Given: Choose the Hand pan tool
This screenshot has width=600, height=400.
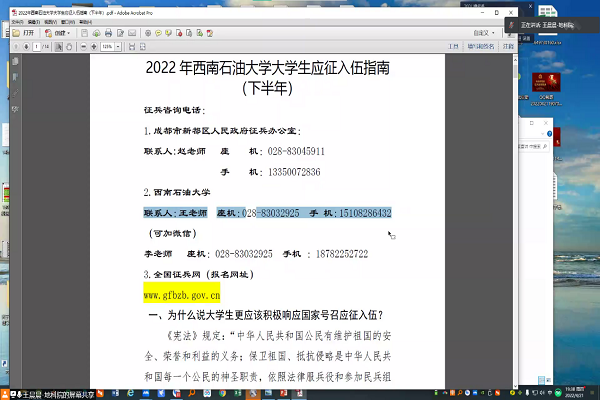Looking at the screenshot, I should [69, 46].
